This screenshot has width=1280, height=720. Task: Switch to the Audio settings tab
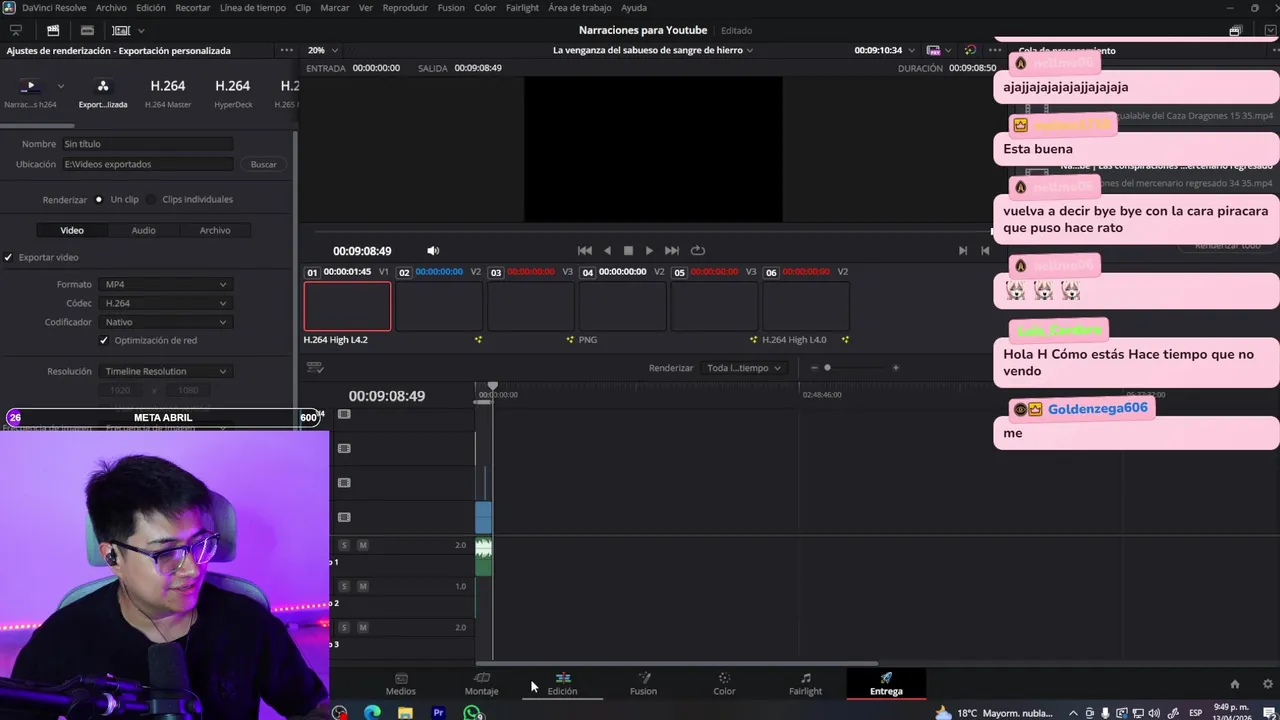tap(143, 230)
